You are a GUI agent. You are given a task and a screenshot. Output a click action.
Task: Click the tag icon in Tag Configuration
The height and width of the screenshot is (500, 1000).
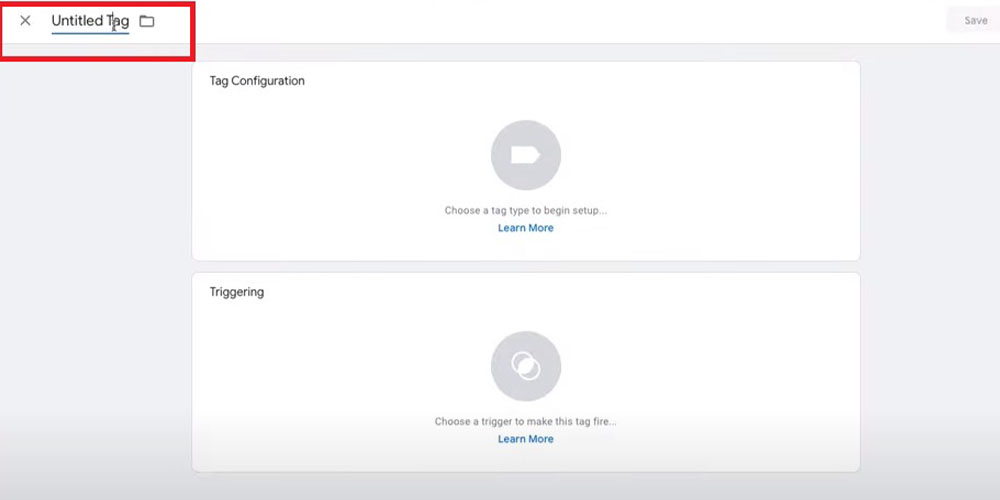(526, 155)
